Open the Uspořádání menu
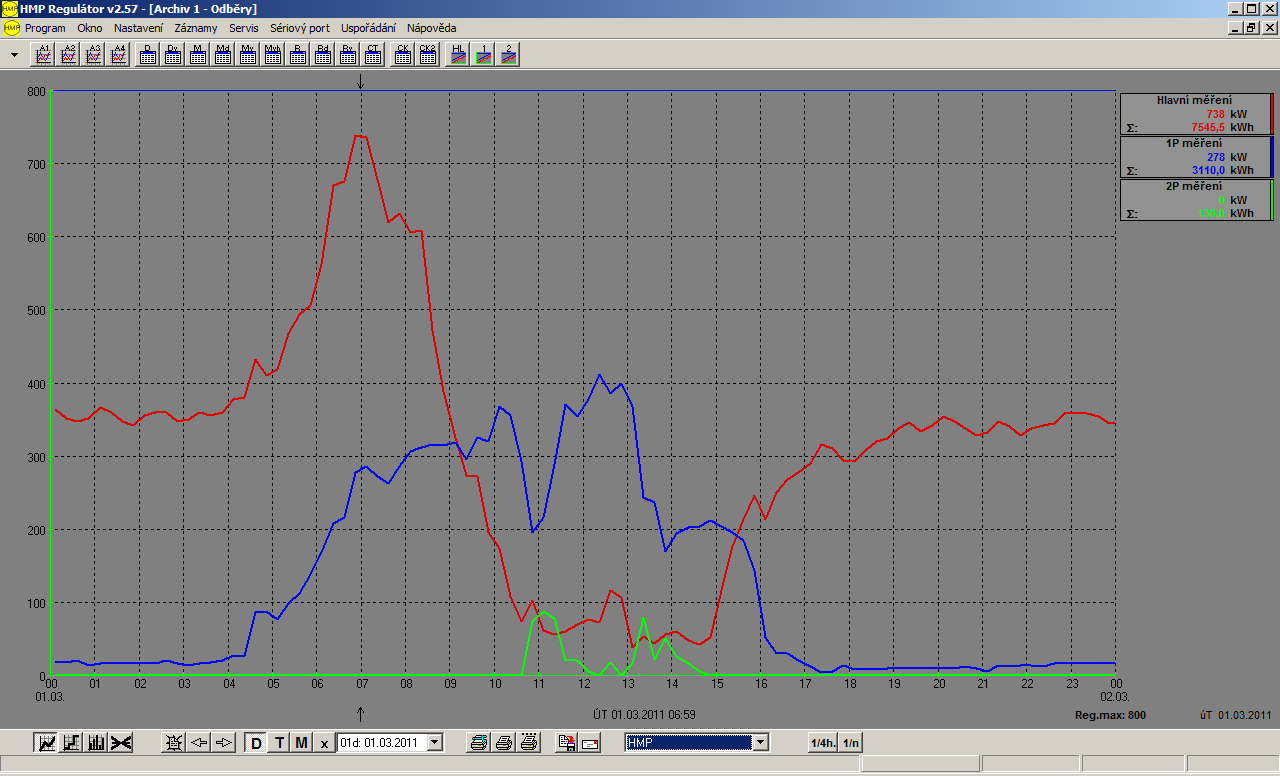The width and height of the screenshot is (1280, 776). point(368,28)
